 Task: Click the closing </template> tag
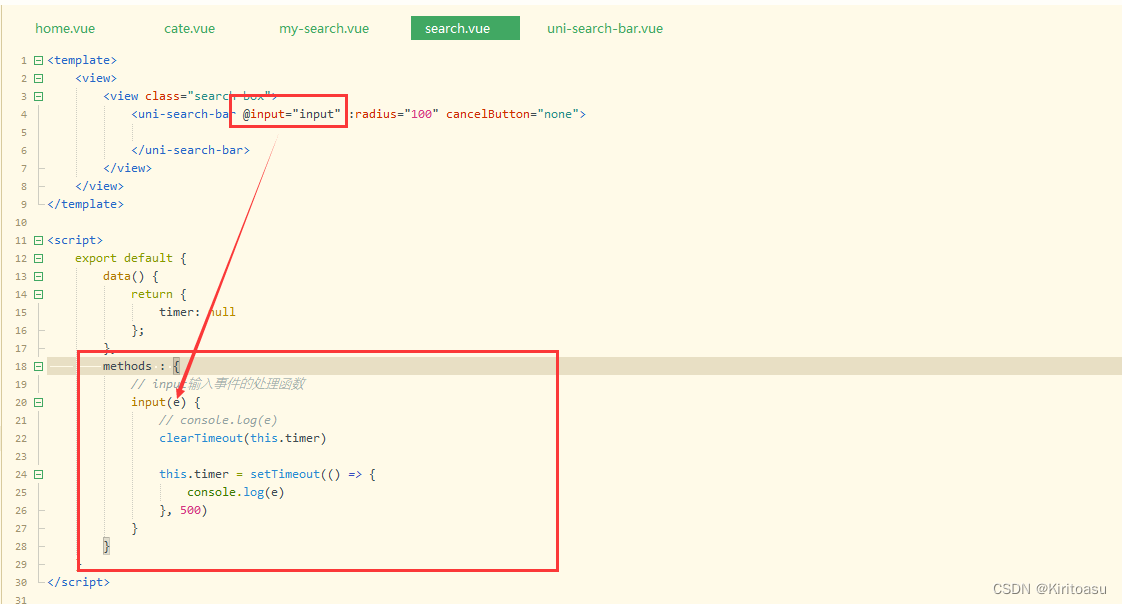coord(85,204)
